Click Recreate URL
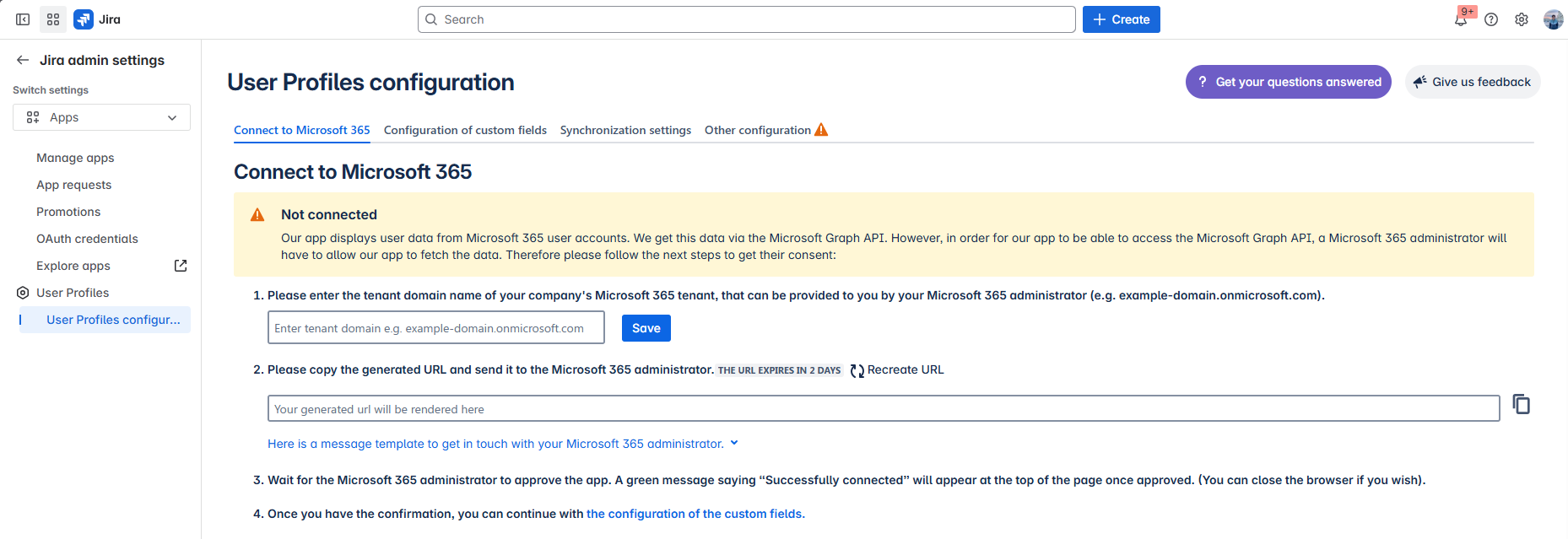Image resolution: width=1568 pixels, height=539 pixels. (897, 370)
